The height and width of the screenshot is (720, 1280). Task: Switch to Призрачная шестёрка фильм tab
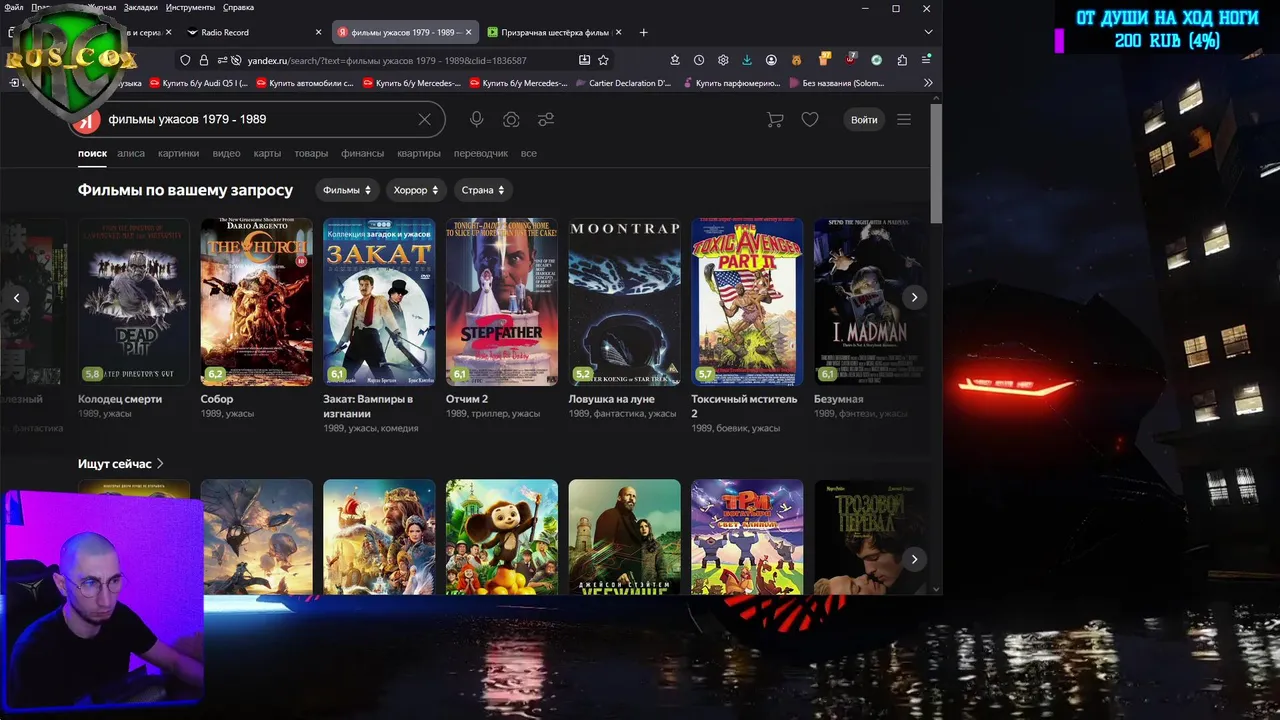554,32
